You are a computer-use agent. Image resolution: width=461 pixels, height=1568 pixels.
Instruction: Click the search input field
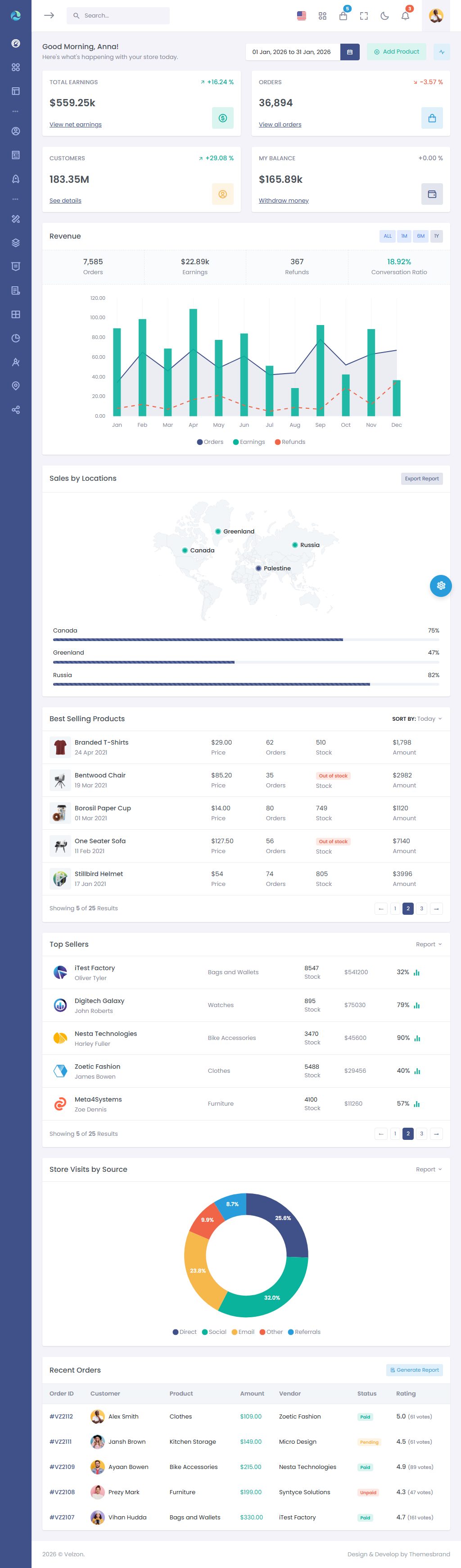118,16
